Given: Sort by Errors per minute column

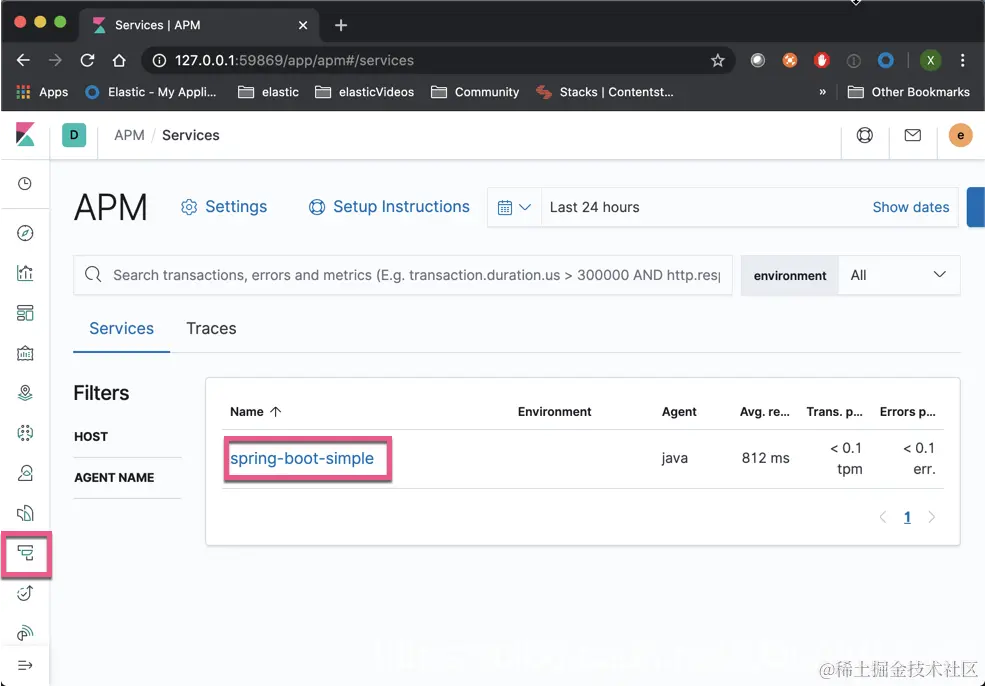Looking at the screenshot, I should click(x=908, y=411).
